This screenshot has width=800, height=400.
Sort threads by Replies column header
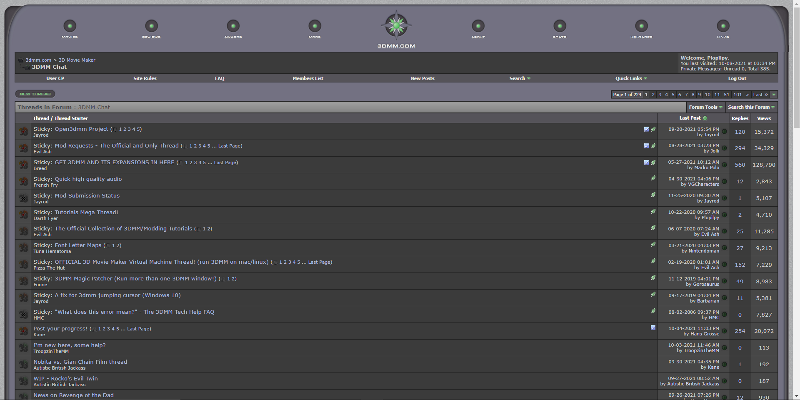(740, 118)
